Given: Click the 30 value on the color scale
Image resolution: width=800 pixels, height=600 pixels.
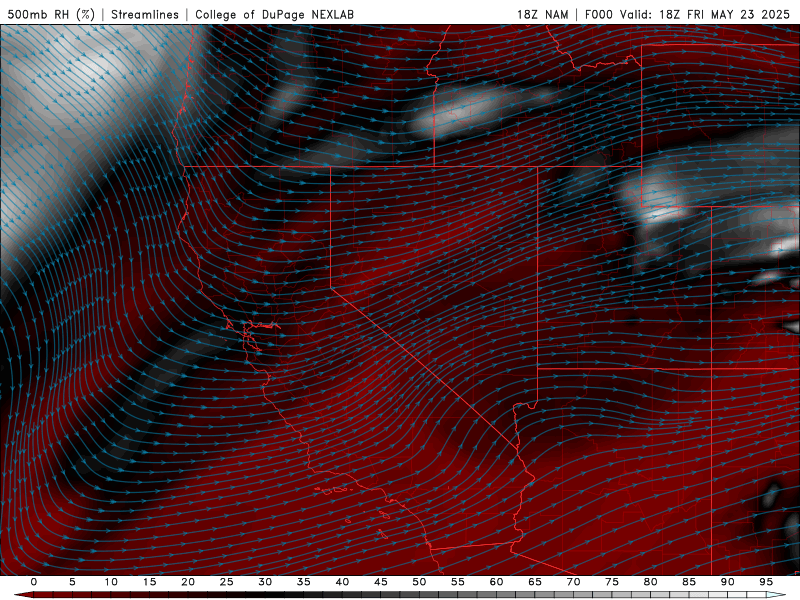Looking at the screenshot, I should [265, 582].
